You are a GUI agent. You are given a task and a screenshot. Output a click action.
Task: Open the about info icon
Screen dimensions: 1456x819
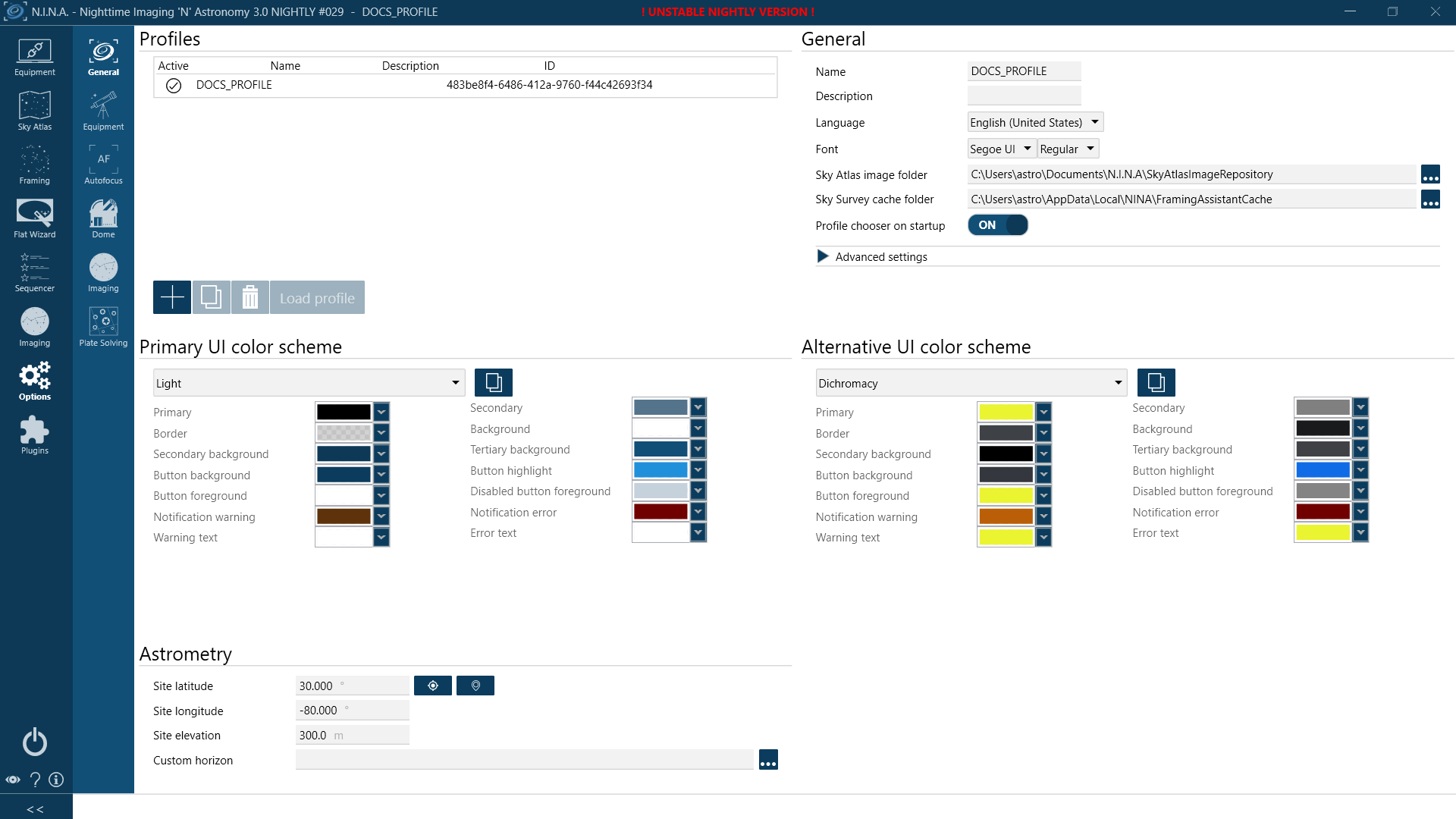(x=56, y=780)
